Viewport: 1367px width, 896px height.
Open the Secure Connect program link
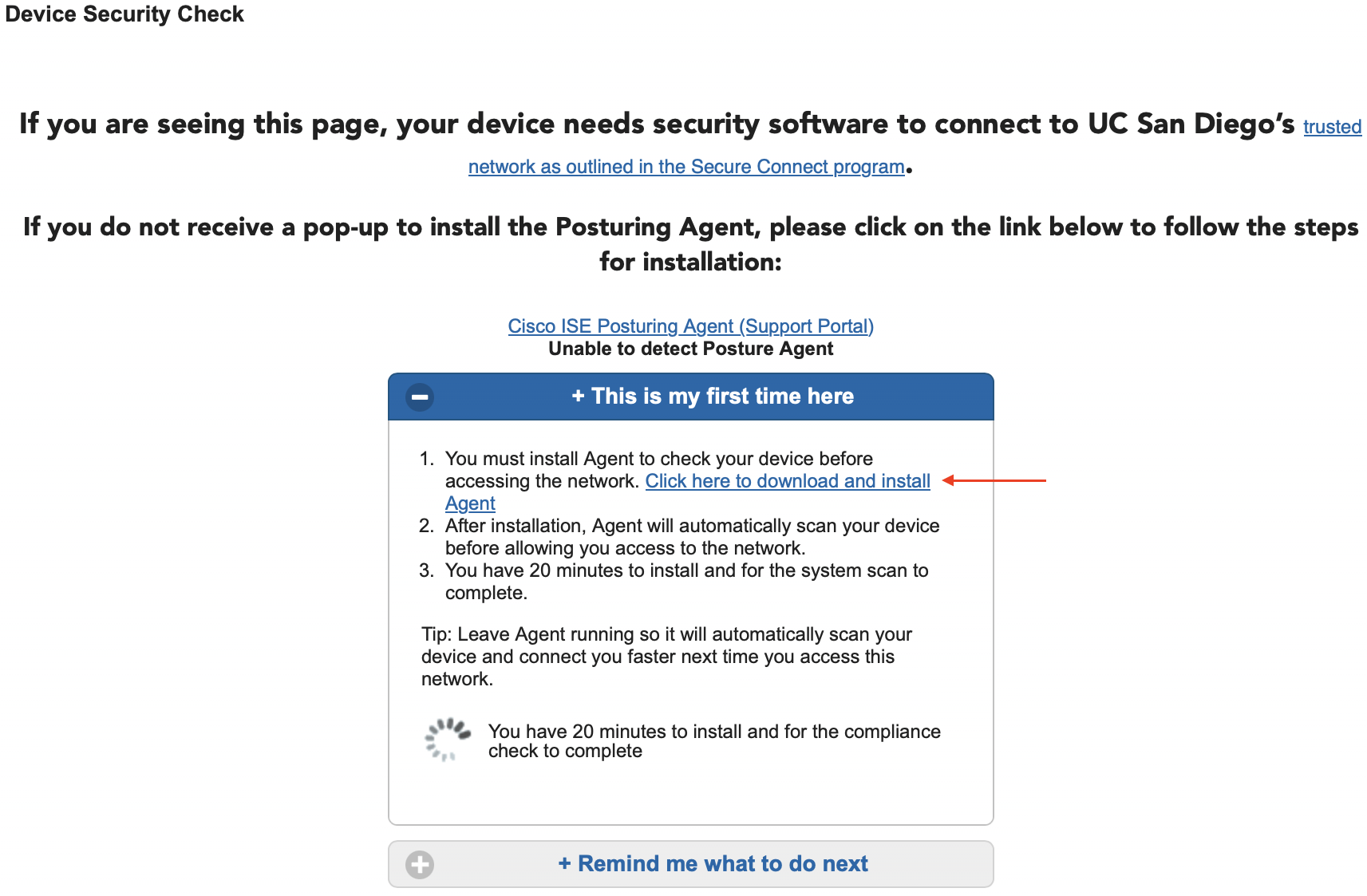(x=685, y=166)
